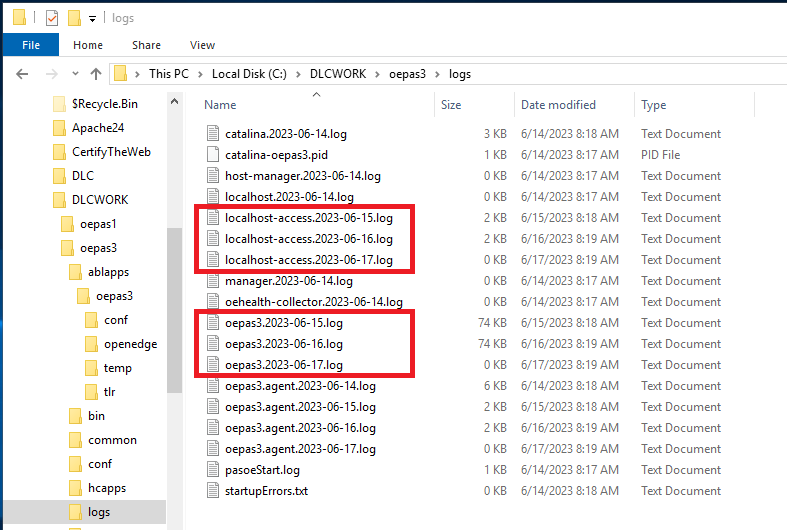Expand the chevron after 'oepas3' in address bar
This screenshot has width=787, height=530.
437,74
